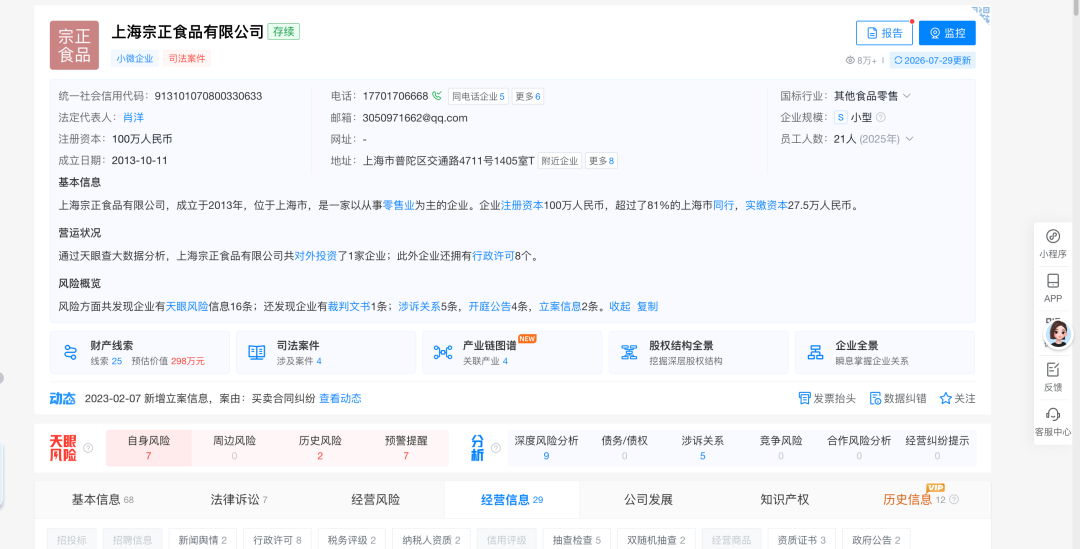Open 涉诉关系 5 analysis item
This screenshot has height=549, width=1080.
[x=703, y=448]
